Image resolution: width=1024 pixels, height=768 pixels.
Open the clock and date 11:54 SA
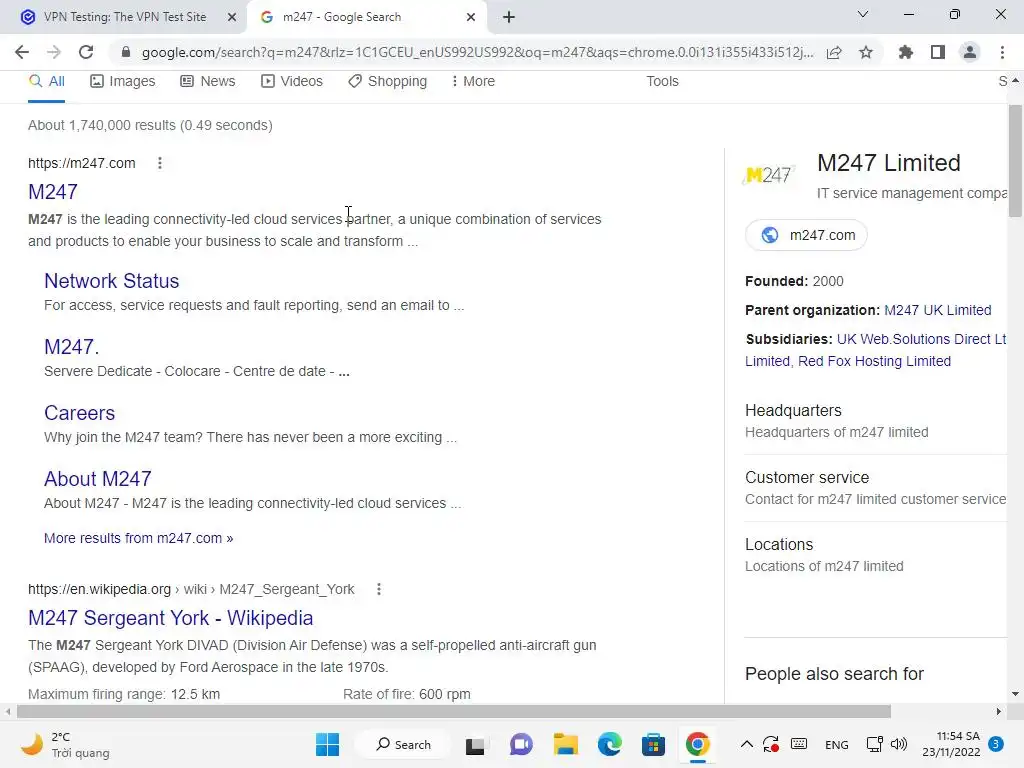click(951, 744)
